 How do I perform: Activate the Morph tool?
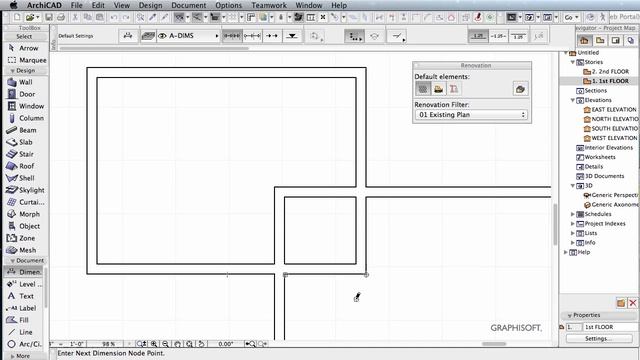[24, 214]
